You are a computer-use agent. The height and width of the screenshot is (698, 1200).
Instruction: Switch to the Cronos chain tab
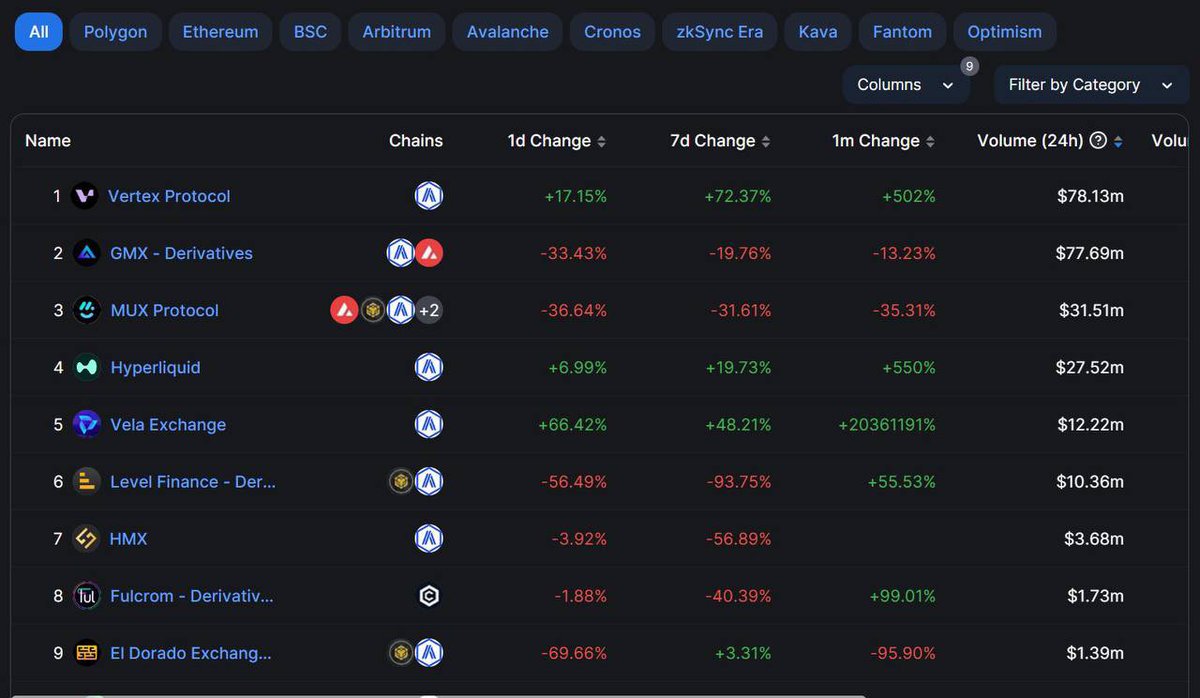(x=612, y=32)
